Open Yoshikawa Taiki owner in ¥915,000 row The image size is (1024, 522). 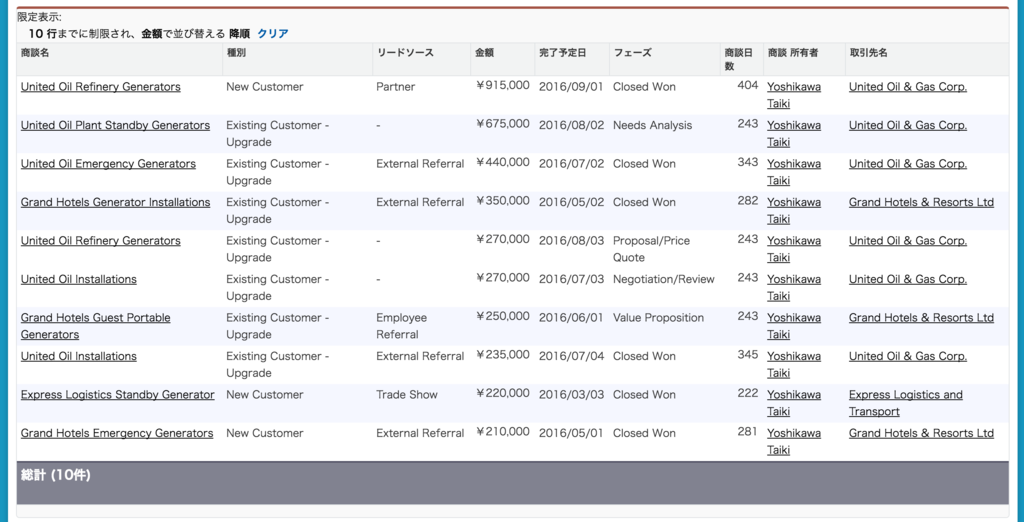click(794, 95)
